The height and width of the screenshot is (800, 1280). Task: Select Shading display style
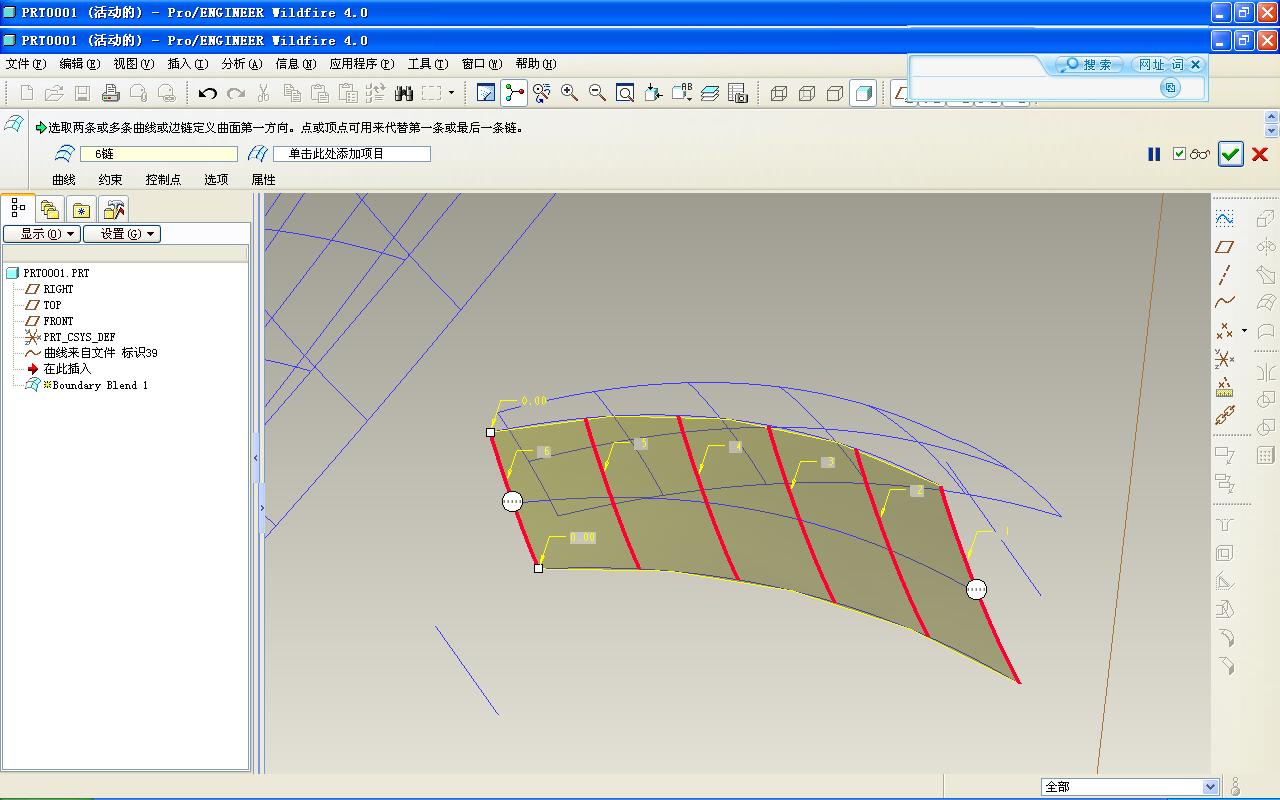(863, 93)
